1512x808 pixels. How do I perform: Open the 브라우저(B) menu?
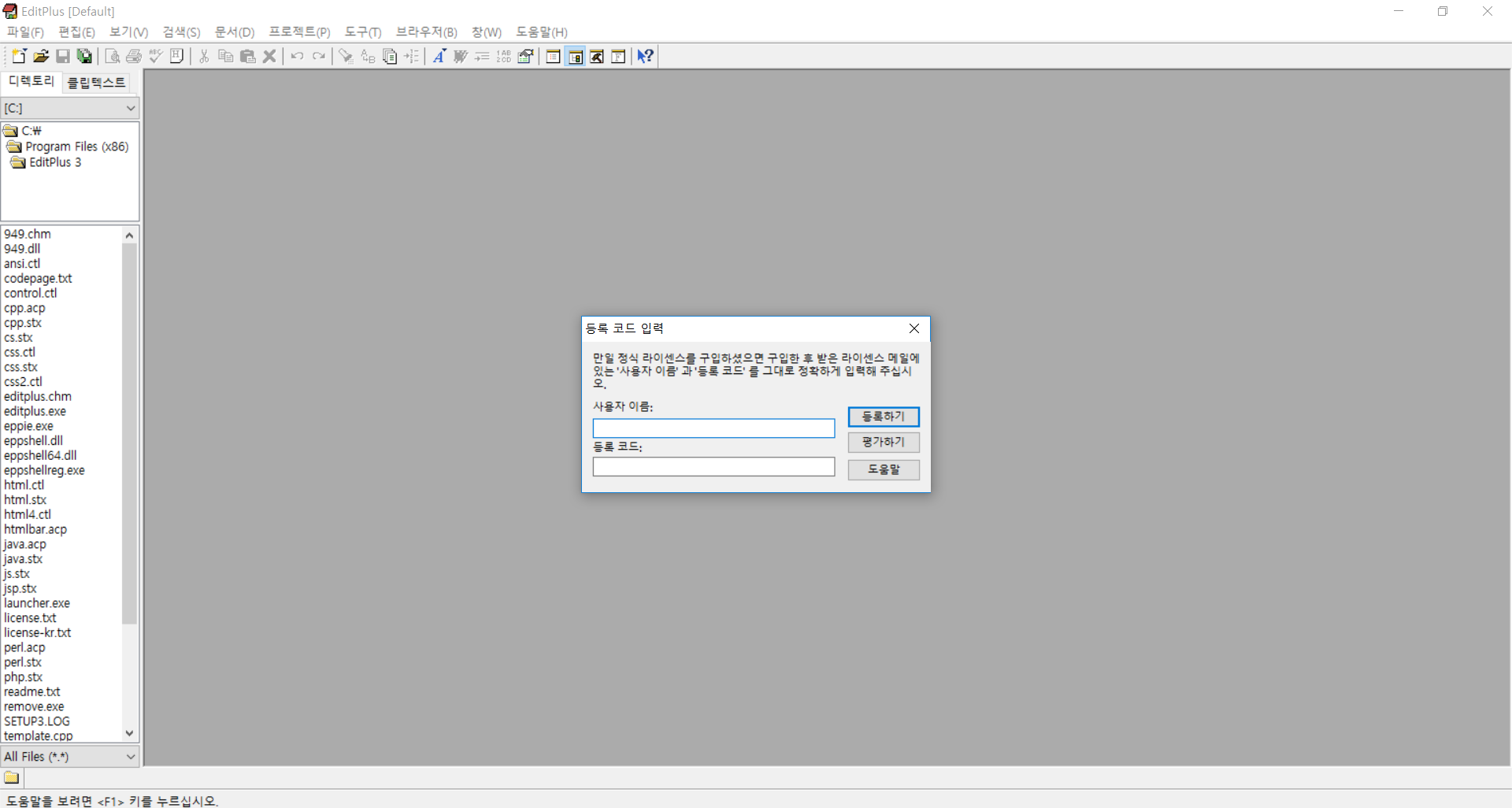pyautogui.click(x=426, y=32)
